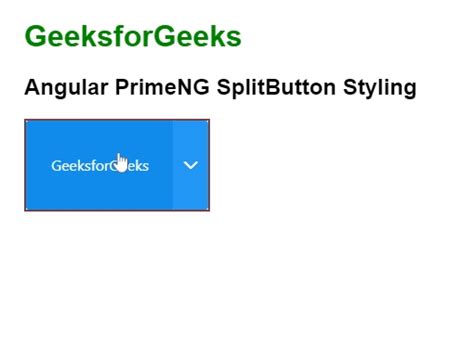
Task: Click the second Geeks in the green heading
Action: [x=197, y=36]
